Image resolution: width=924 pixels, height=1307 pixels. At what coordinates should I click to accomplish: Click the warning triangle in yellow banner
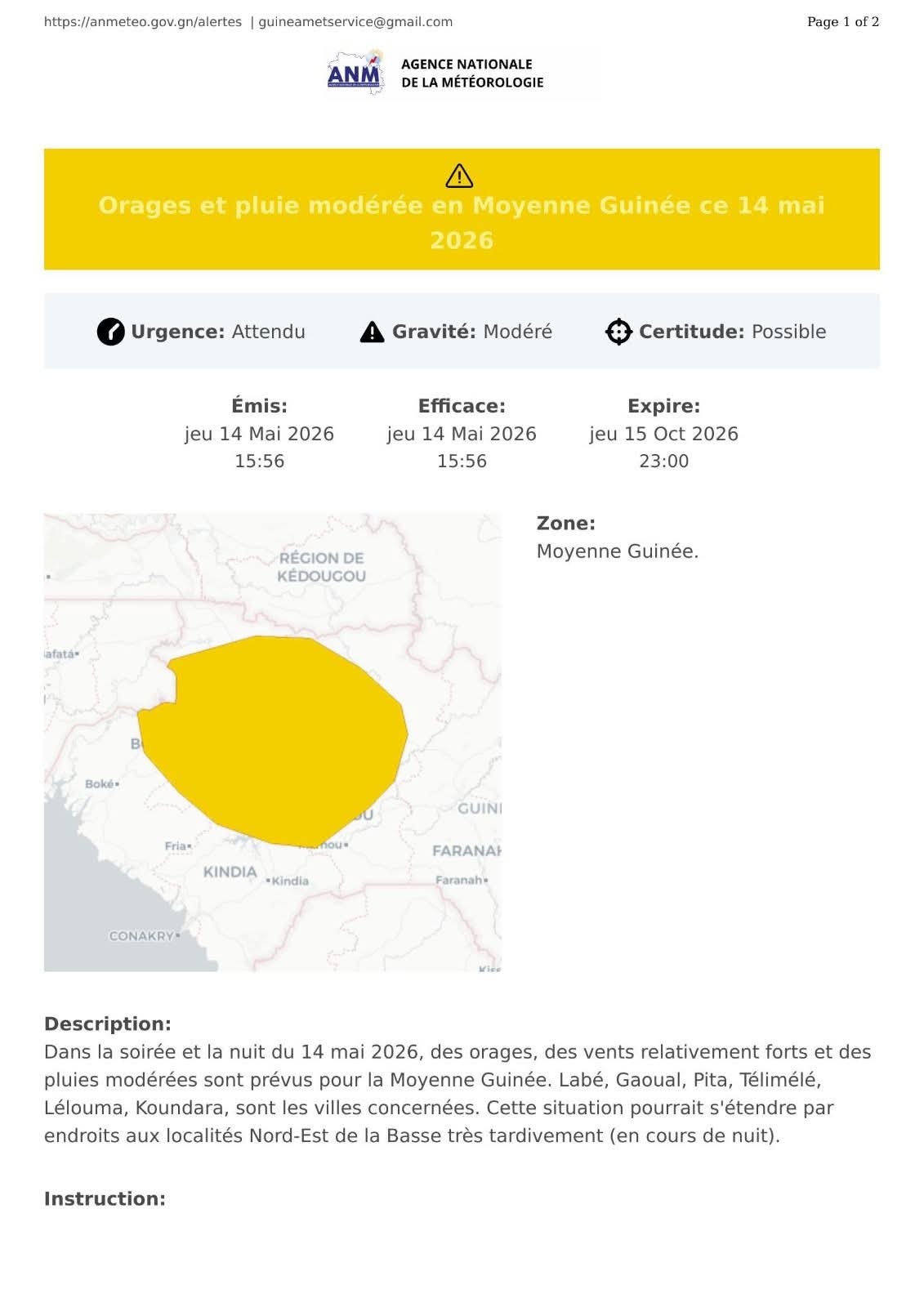[x=460, y=176]
